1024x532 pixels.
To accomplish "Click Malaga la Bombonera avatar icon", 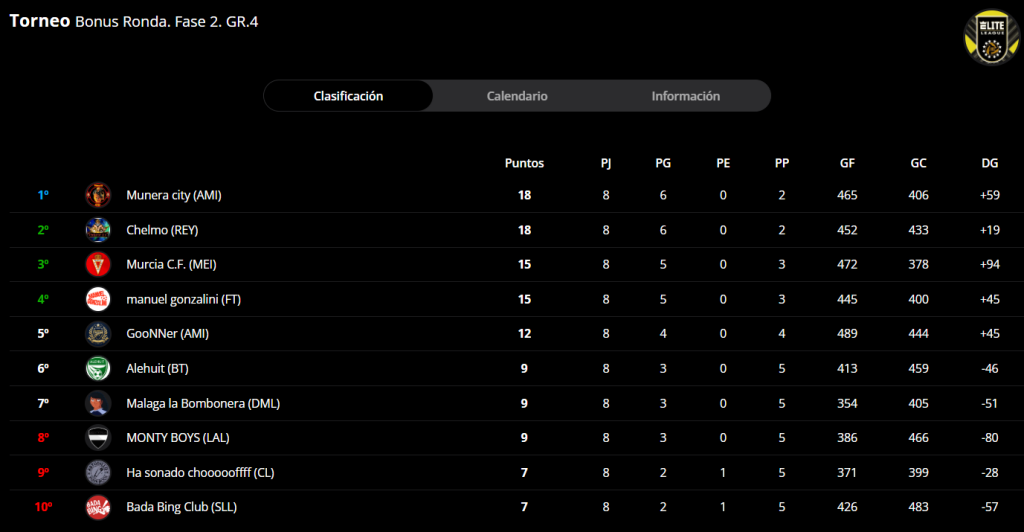I will pos(98,403).
